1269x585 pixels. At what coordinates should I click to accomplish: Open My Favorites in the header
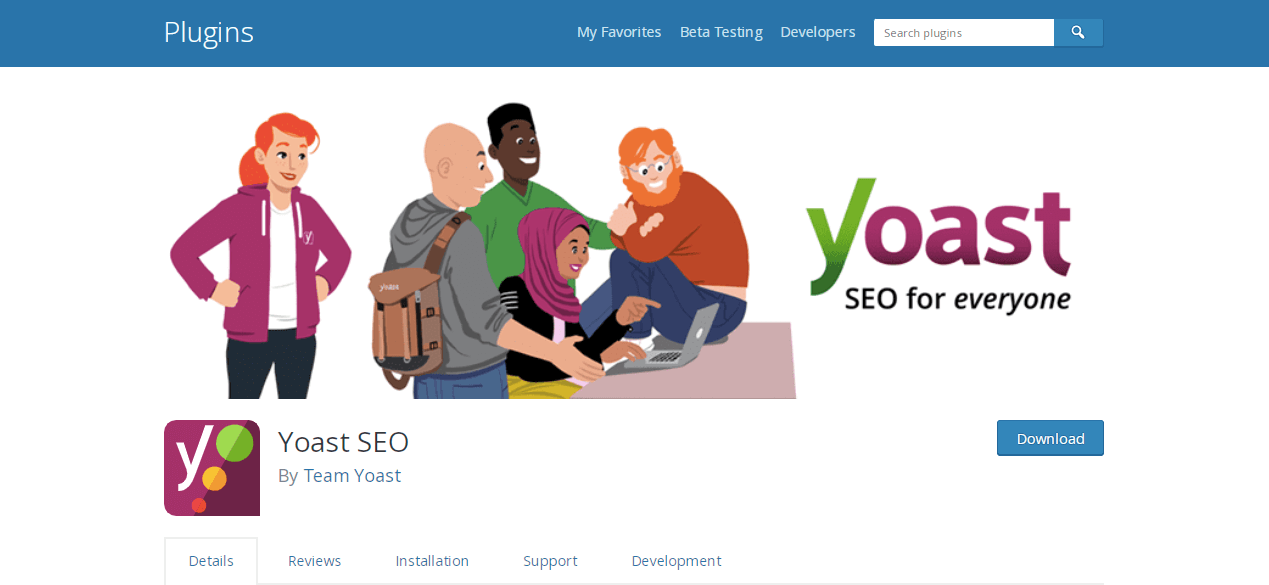point(619,32)
